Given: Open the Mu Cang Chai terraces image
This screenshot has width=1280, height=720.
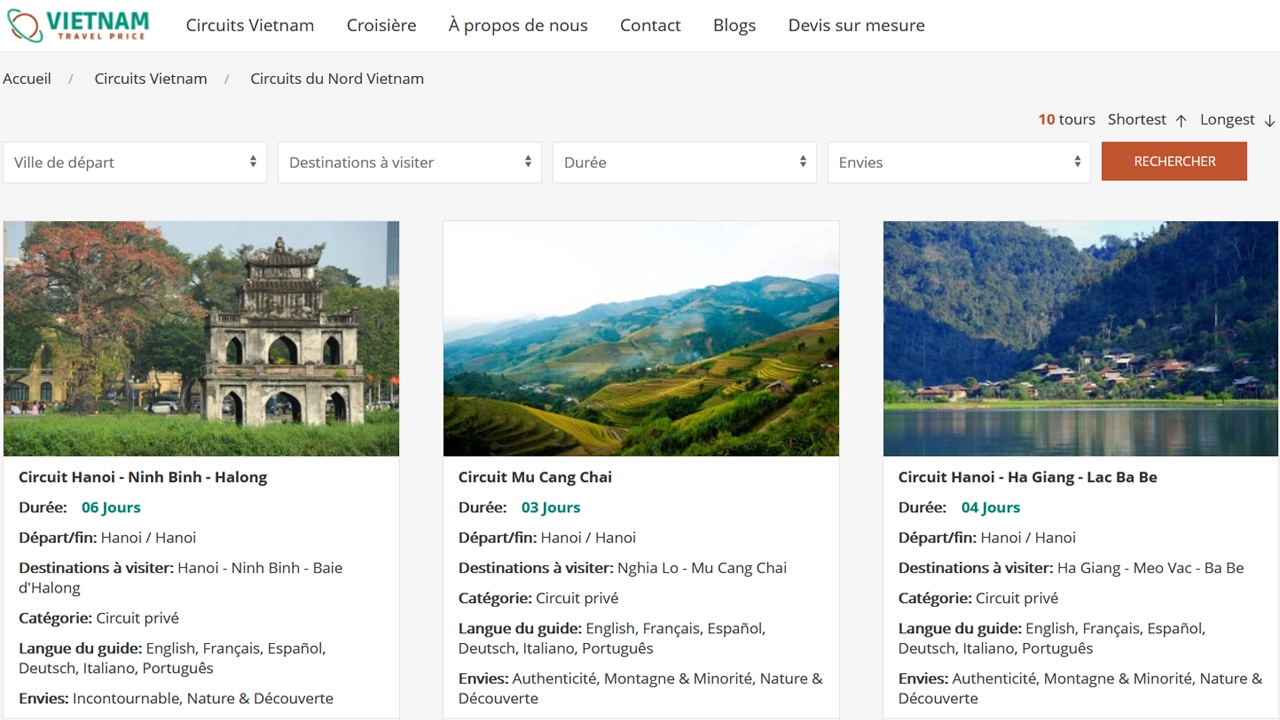Looking at the screenshot, I should click(x=641, y=338).
